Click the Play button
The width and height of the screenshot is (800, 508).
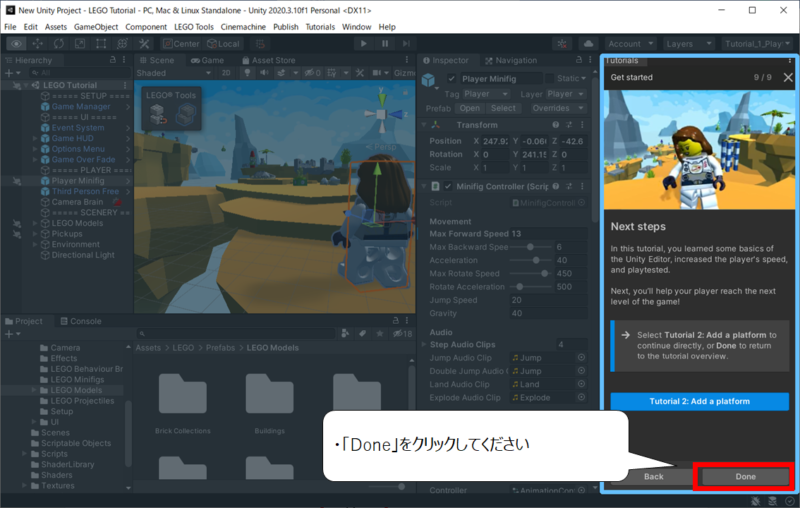pyautogui.click(x=363, y=44)
